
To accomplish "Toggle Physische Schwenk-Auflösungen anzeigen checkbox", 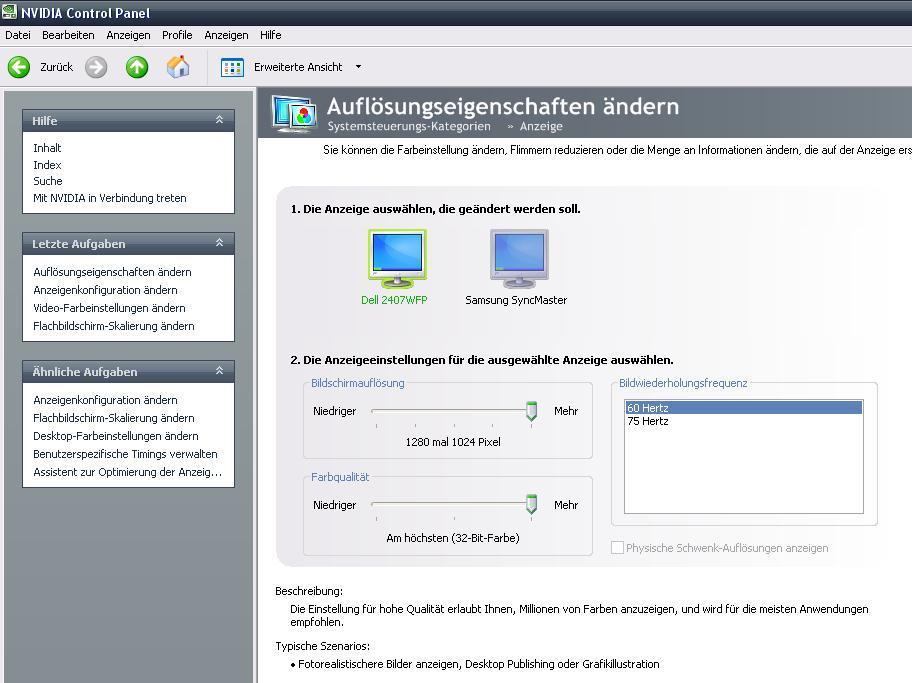I will [617, 547].
